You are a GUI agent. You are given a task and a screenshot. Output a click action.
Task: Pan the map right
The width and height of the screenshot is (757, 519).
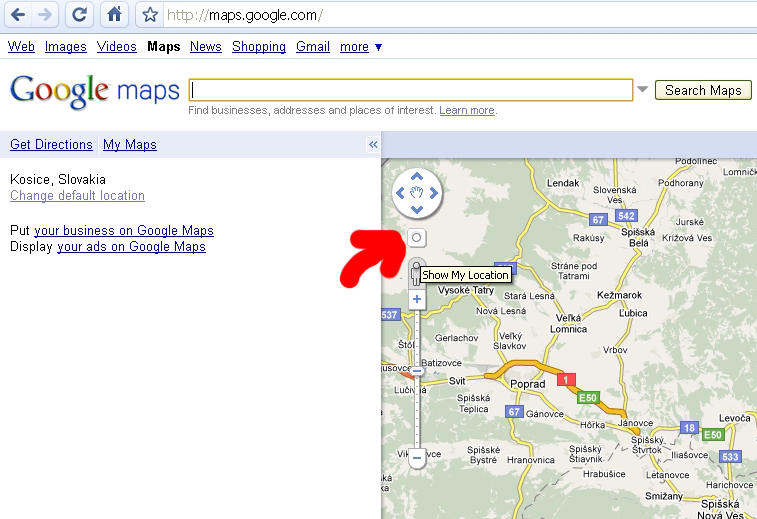click(434, 193)
